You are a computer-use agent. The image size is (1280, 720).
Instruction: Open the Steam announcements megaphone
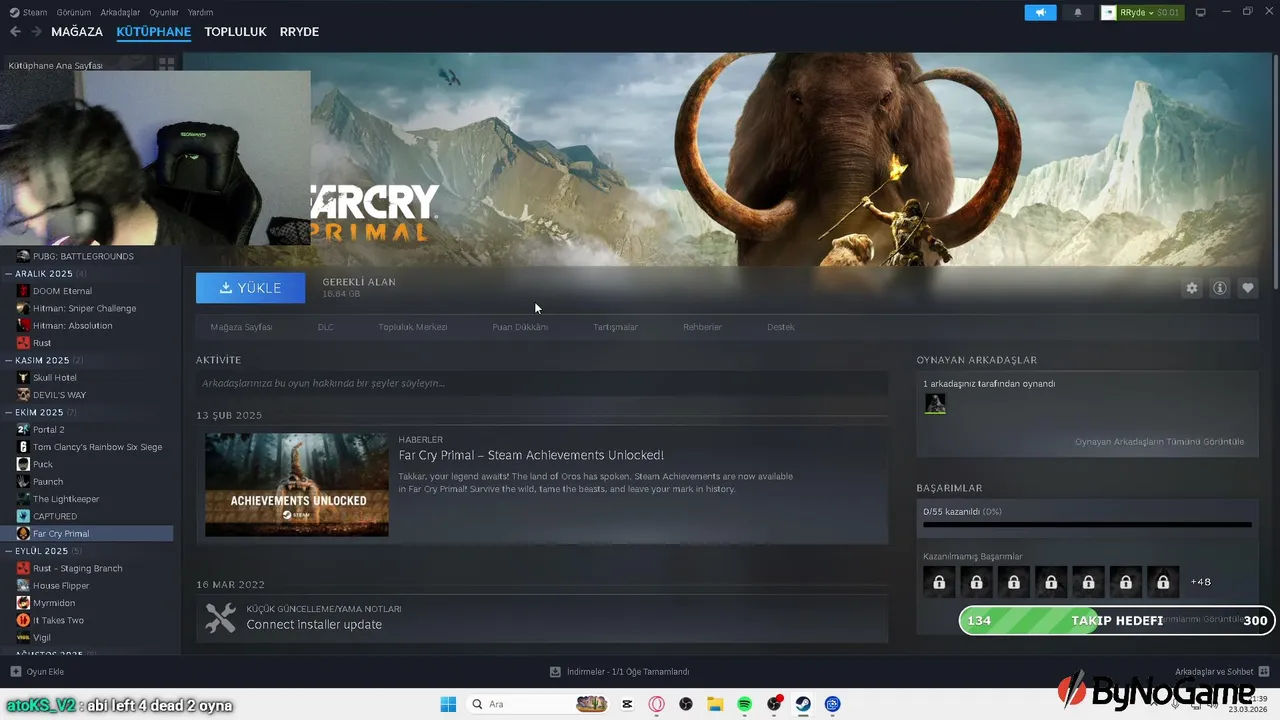1040,12
